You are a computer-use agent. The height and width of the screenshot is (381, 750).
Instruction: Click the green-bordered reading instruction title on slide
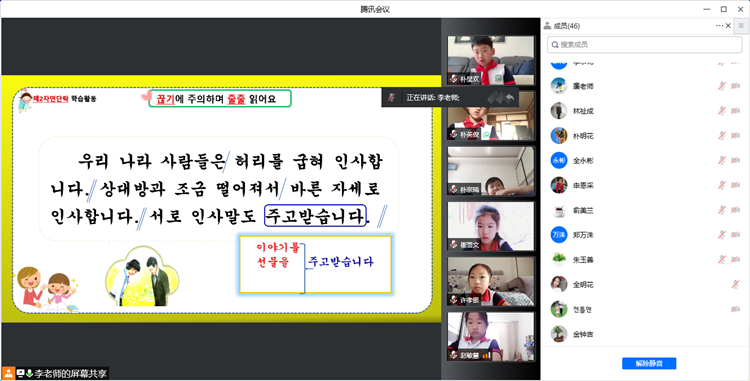(220, 99)
